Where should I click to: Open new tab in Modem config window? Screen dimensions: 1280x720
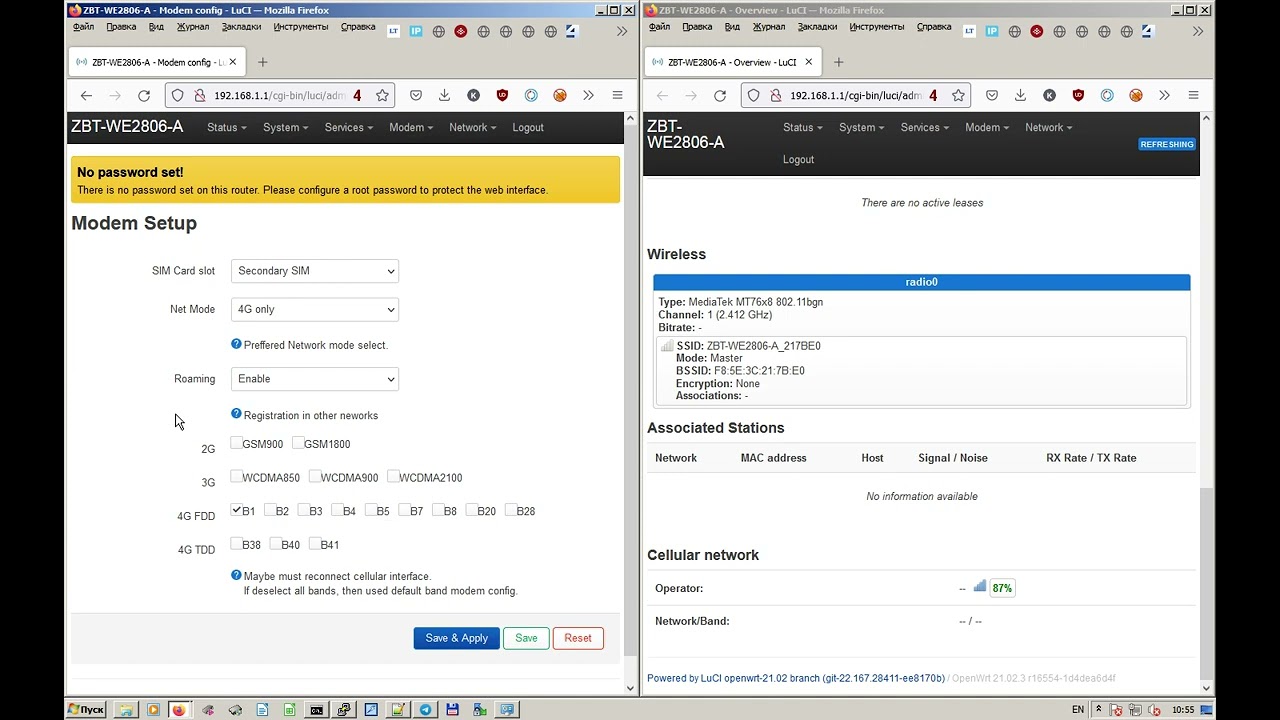pos(262,62)
